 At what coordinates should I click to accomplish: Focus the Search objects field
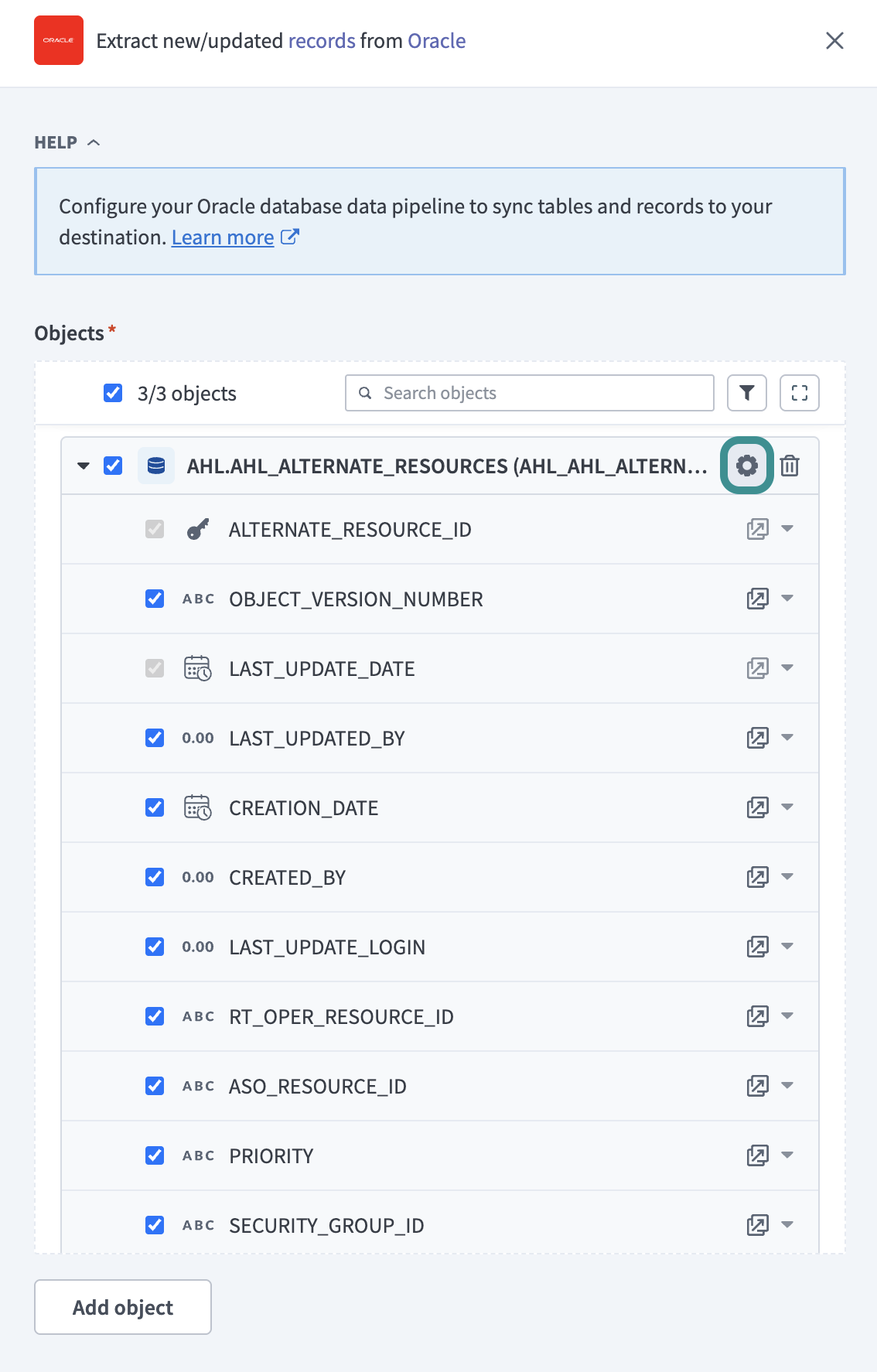point(530,393)
